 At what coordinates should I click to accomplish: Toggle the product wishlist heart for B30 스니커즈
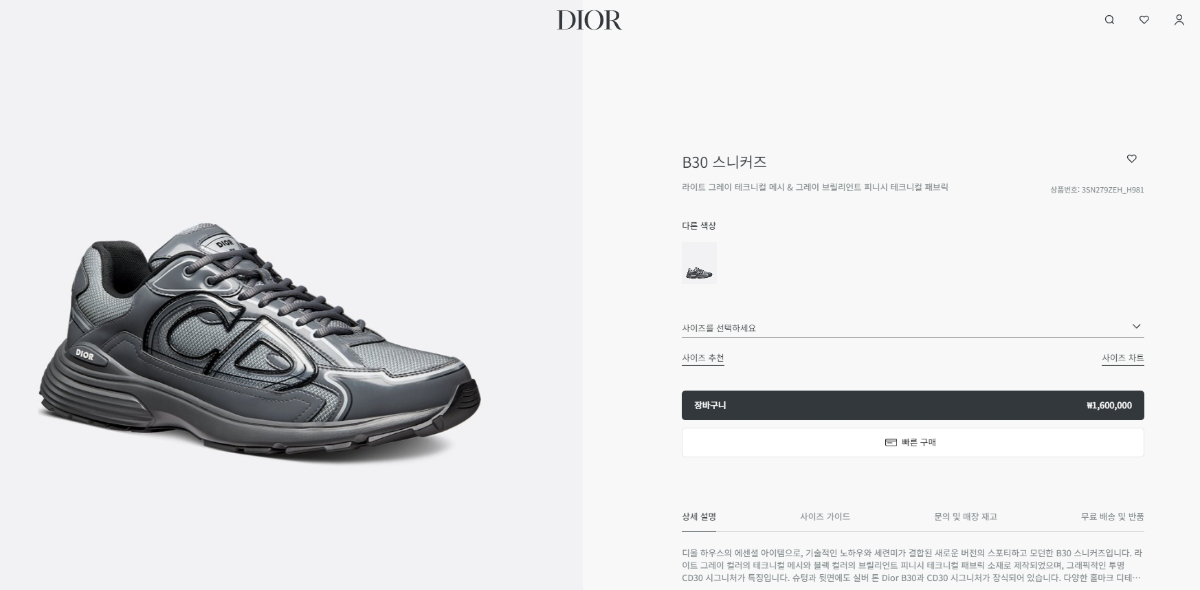(x=1132, y=159)
